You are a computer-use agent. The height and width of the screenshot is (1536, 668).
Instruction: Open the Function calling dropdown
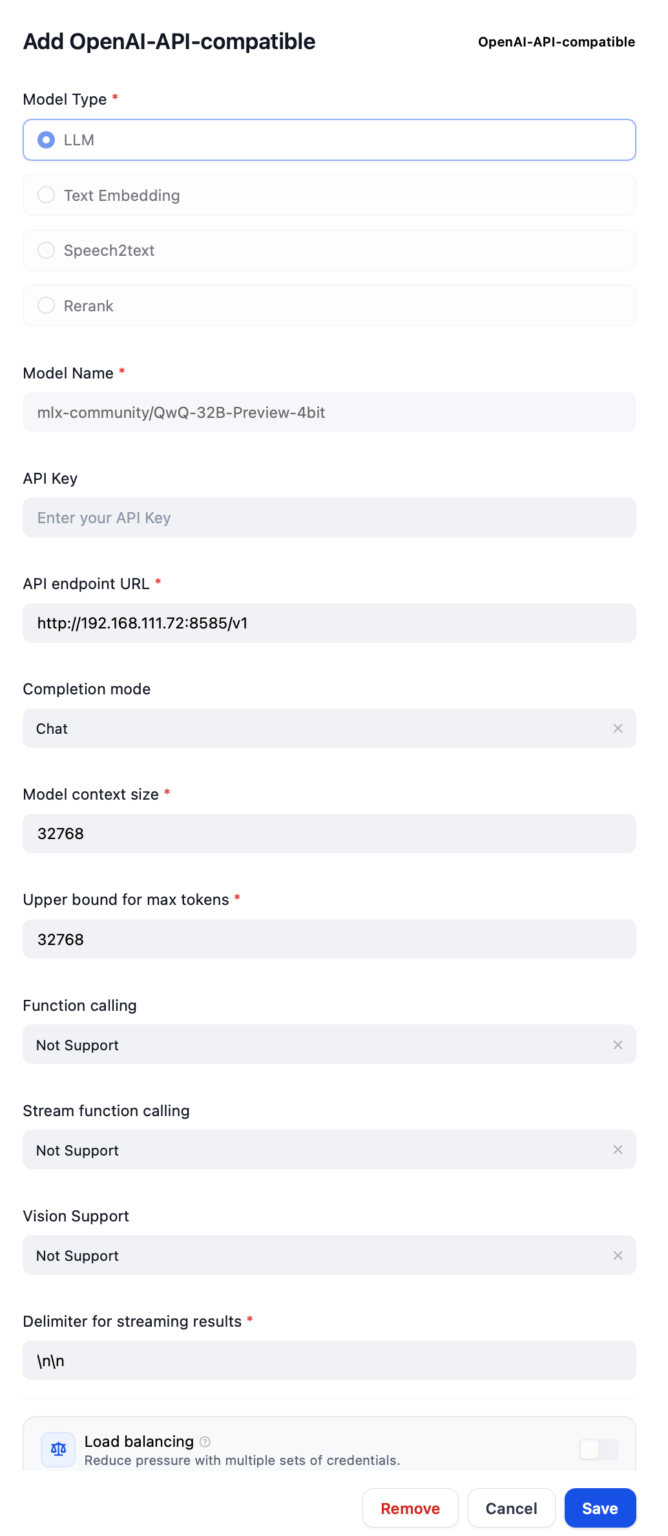coord(300,1044)
